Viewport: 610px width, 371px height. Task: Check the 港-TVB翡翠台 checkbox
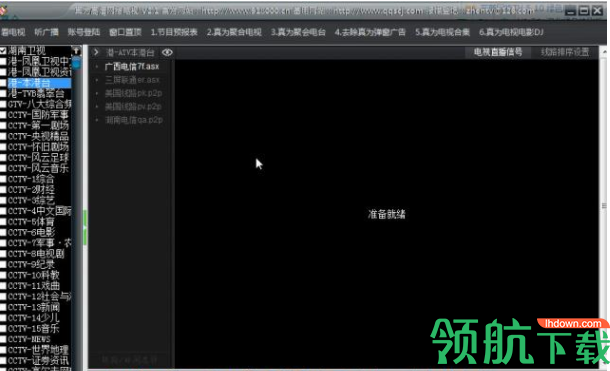pos(3,93)
